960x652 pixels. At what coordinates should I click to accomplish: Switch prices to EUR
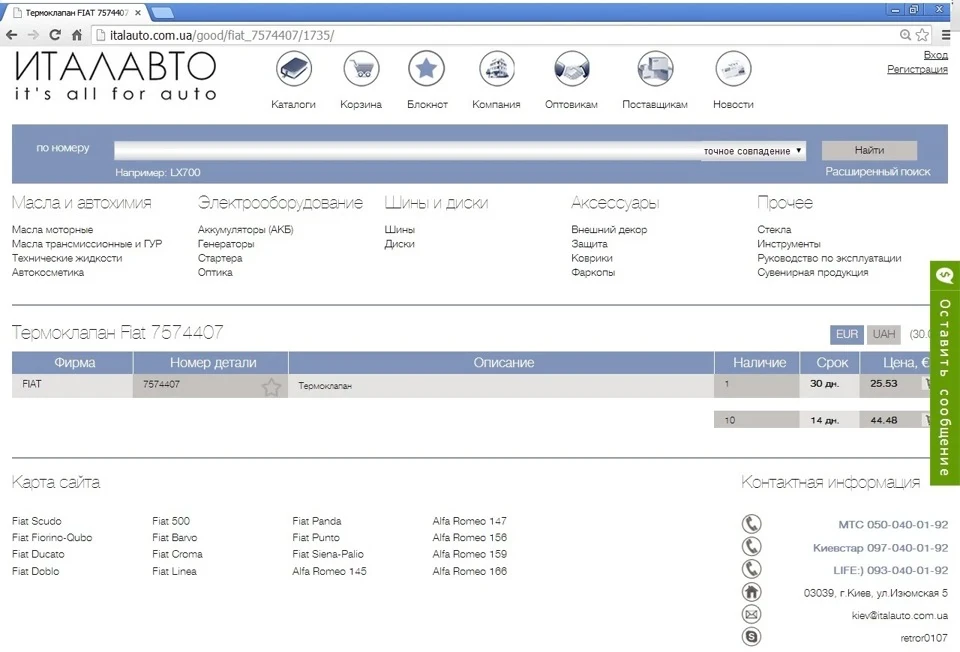click(x=847, y=334)
